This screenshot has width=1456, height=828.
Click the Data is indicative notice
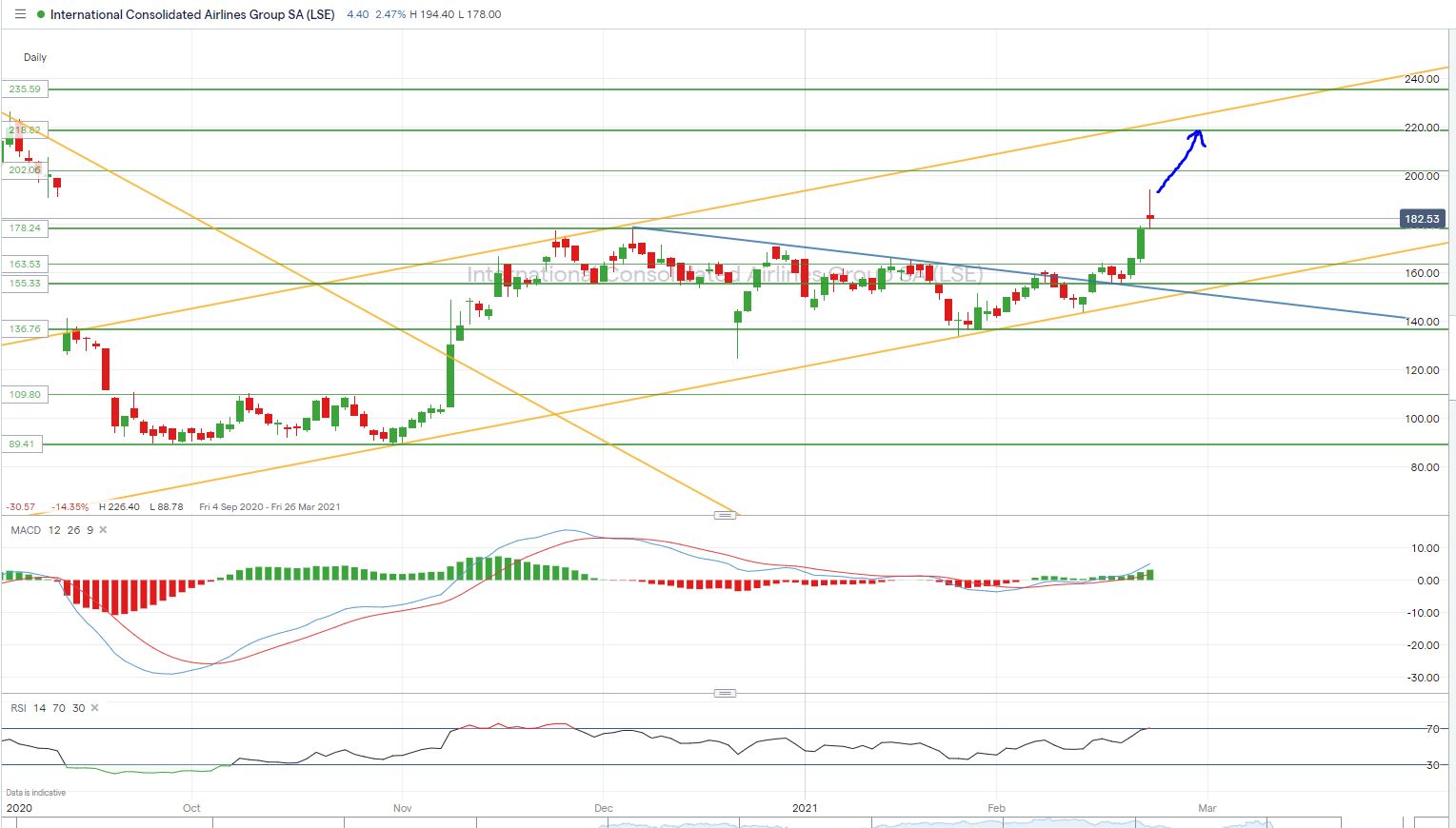point(36,793)
